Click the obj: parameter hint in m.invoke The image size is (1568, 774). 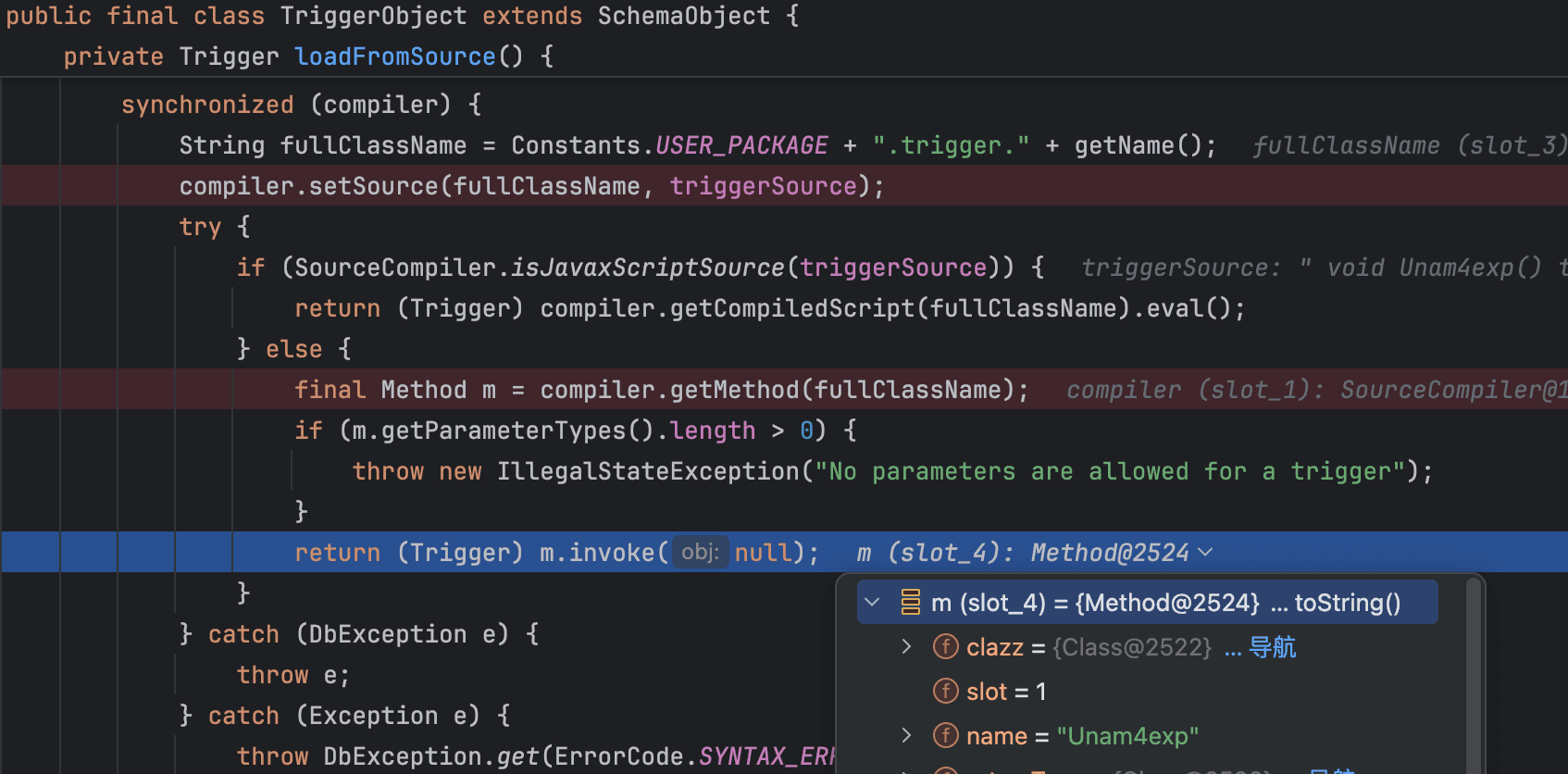point(700,553)
